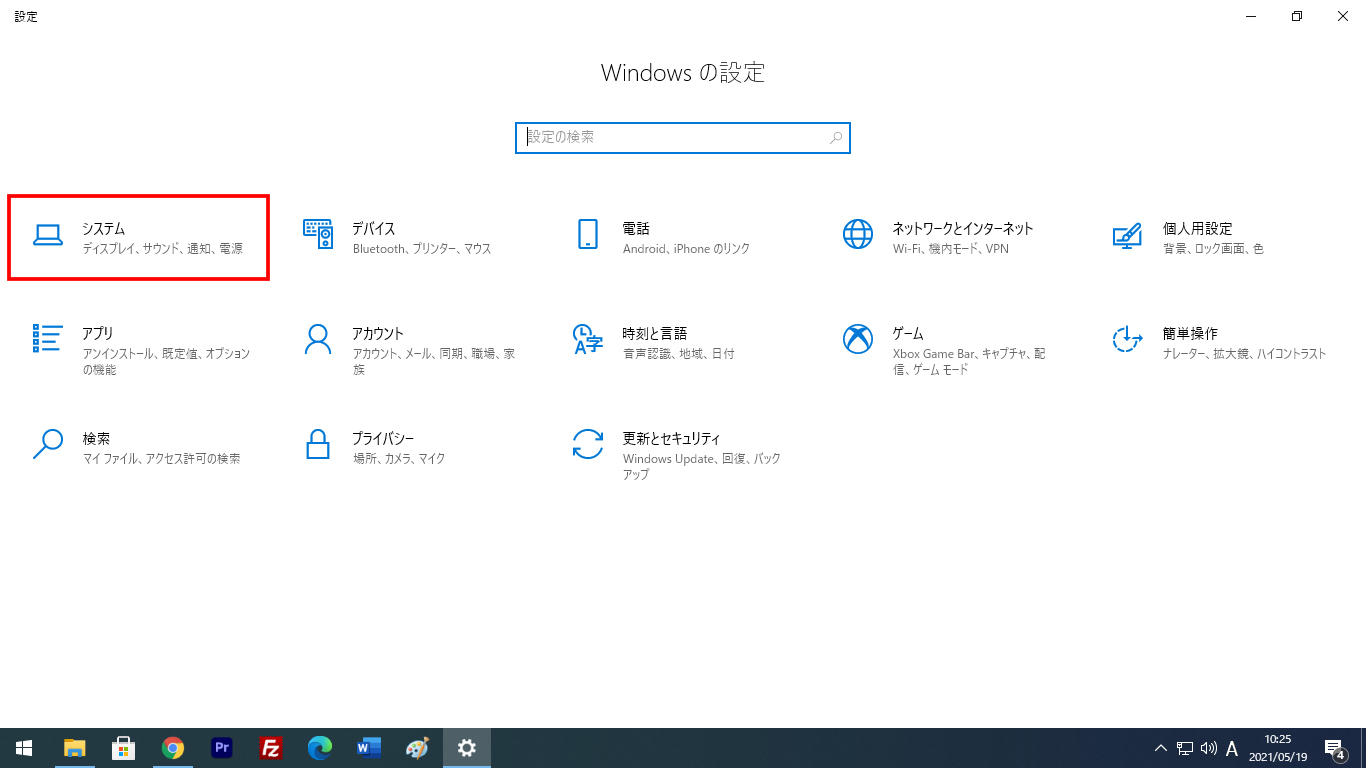Viewport: 1366px width, 768px height.
Task: Click the 検索 category title text
Action: tap(97, 439)
